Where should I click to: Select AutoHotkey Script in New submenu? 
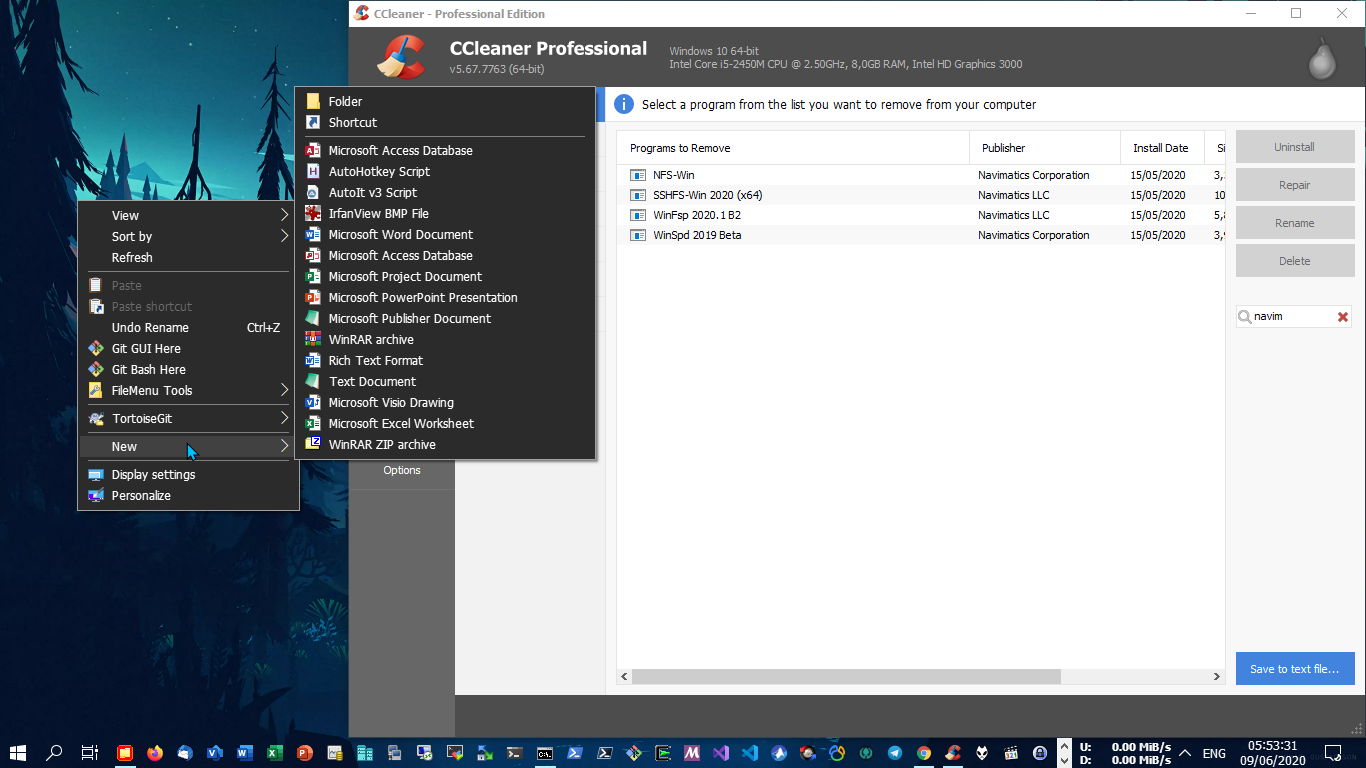click(x=445, y=171)
